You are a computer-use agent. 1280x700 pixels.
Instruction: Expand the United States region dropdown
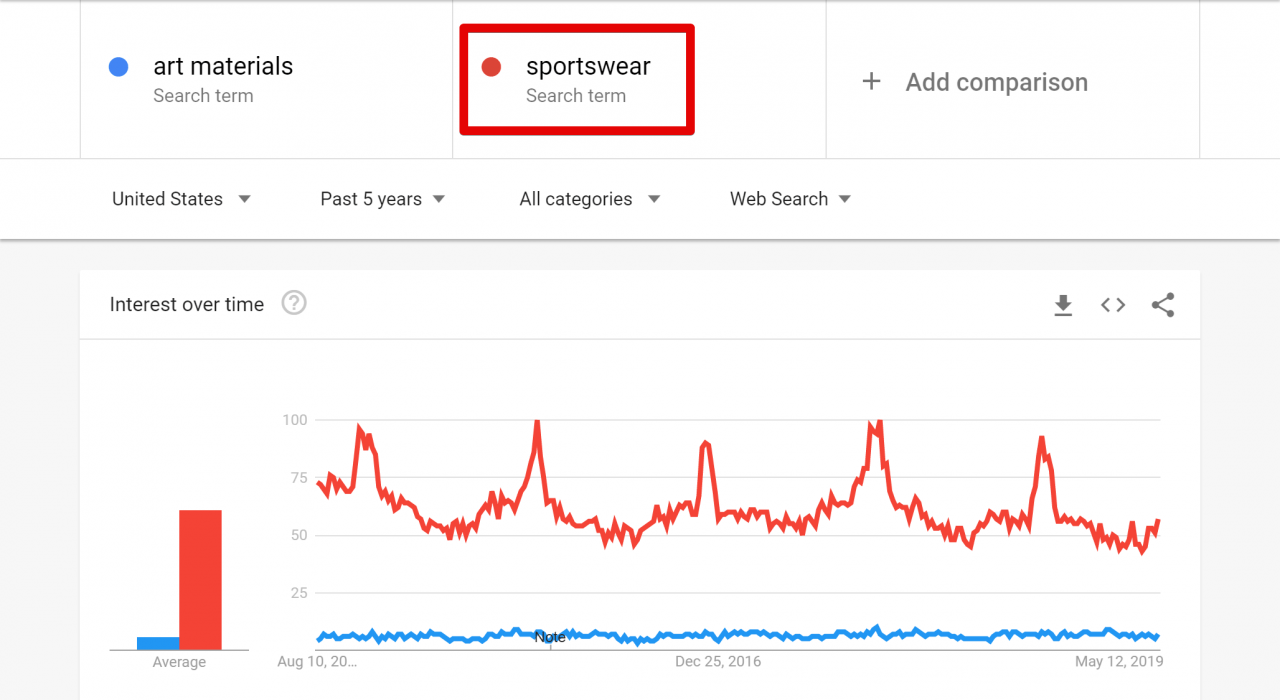[x=181, y=199]
